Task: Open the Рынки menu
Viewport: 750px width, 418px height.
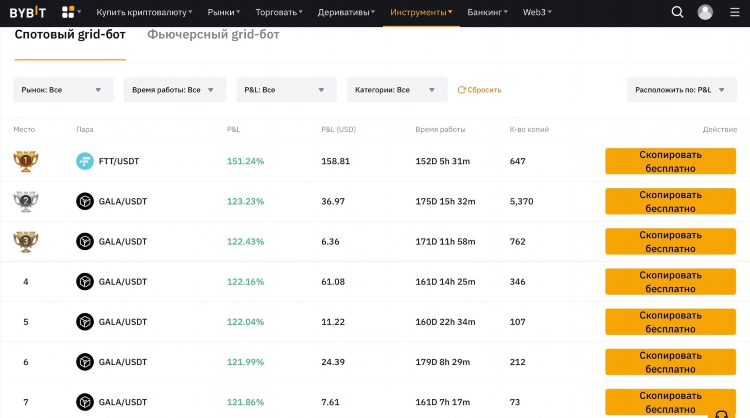Action: (x=223, y=12)
